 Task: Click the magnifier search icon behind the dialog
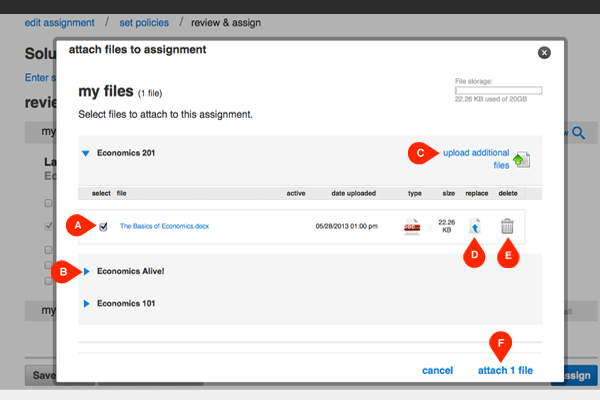(580, 131)
